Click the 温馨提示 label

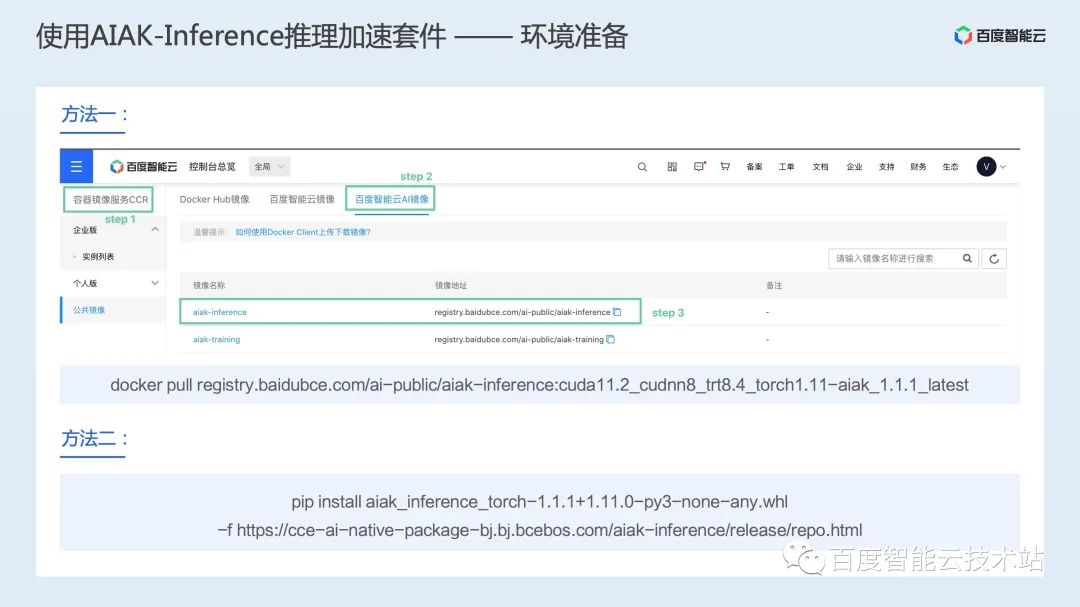pyautogui.click(x=210, y=232)
